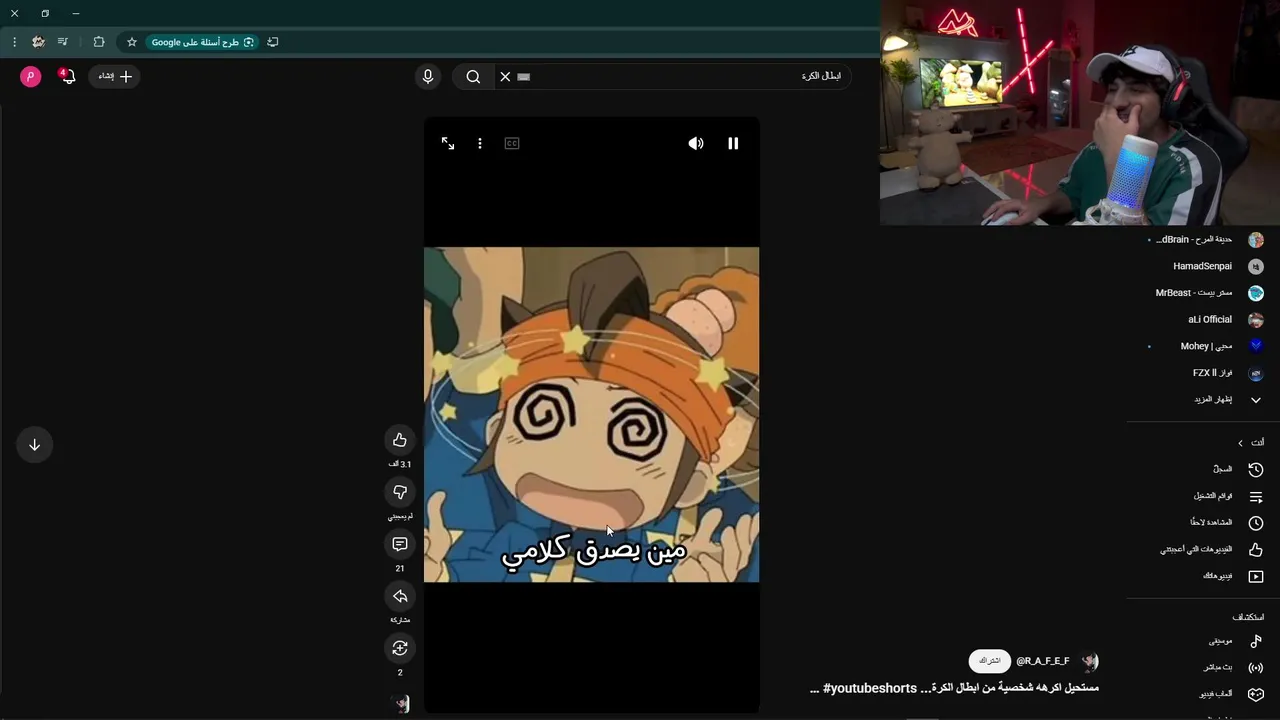Click the Playlists list icon

click(x=1256, y=496)
